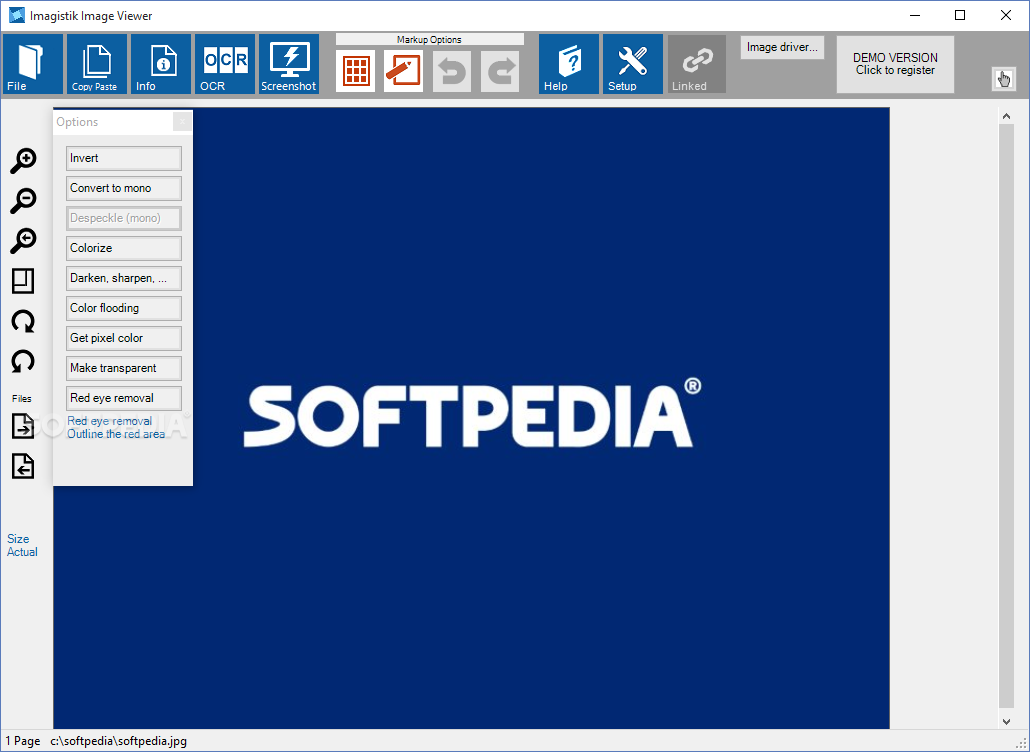This screenshot has height=752, width=1030.
Task: Click the 1 Page status text
Action: coord(23,741)
